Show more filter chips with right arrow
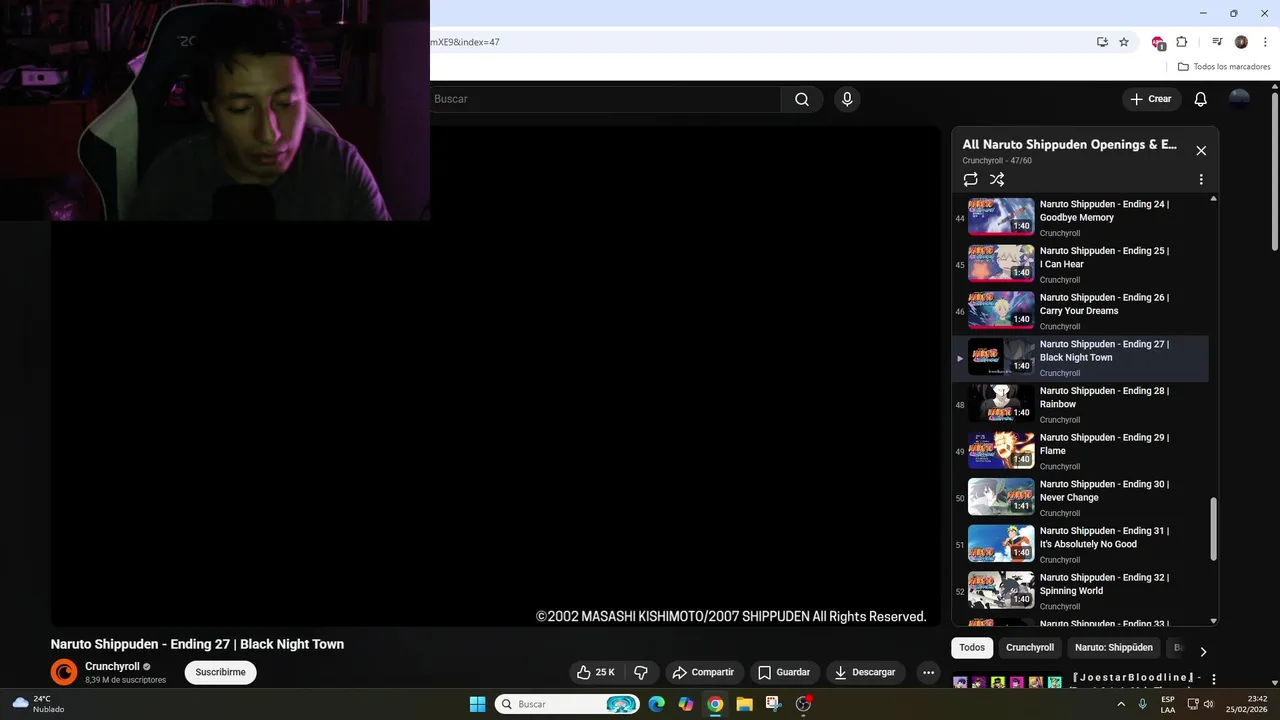 (x=1203, y=651)
